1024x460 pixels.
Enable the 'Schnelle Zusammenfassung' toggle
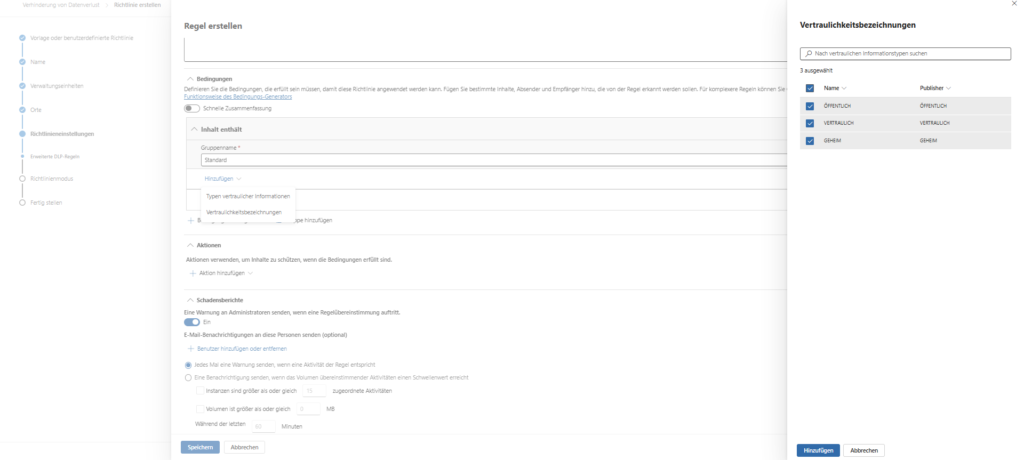192,108
